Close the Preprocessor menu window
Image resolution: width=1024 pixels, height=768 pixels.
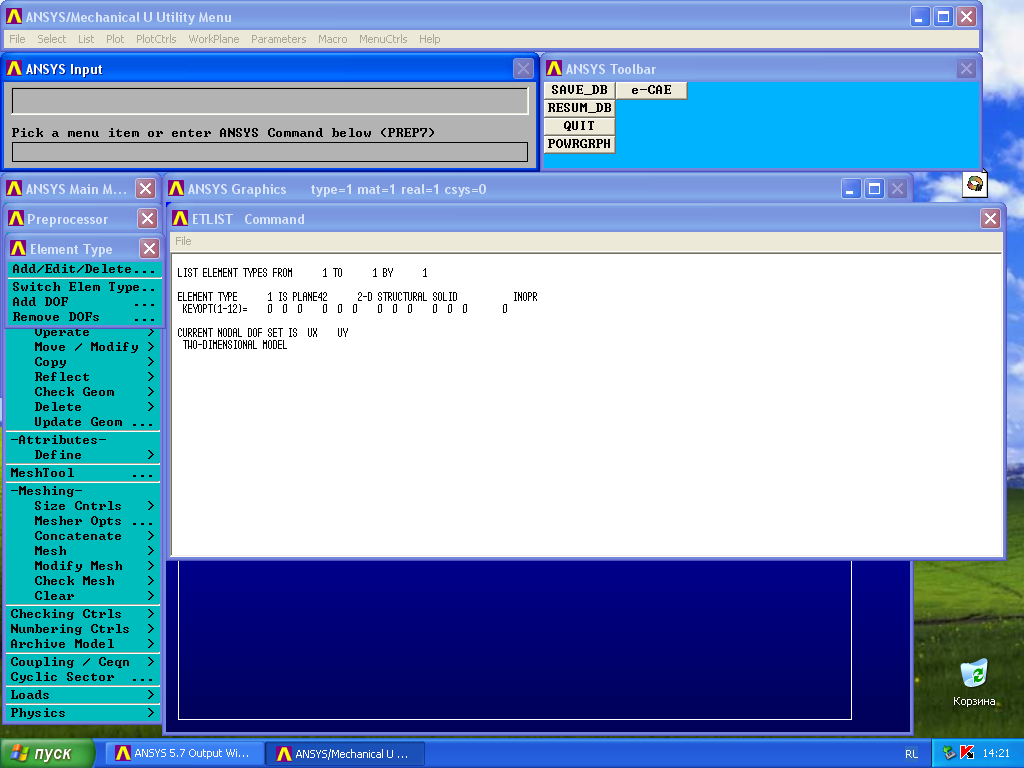point(148,219)
